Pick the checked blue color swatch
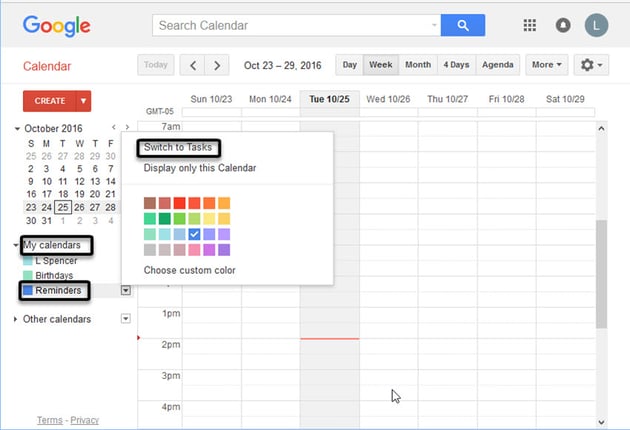 point(194,234)
